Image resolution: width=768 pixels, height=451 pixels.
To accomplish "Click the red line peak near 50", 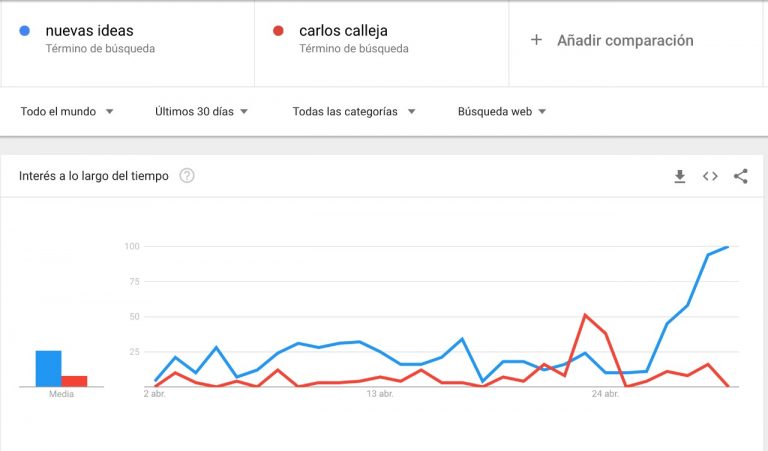I will [x=585, y=315].
